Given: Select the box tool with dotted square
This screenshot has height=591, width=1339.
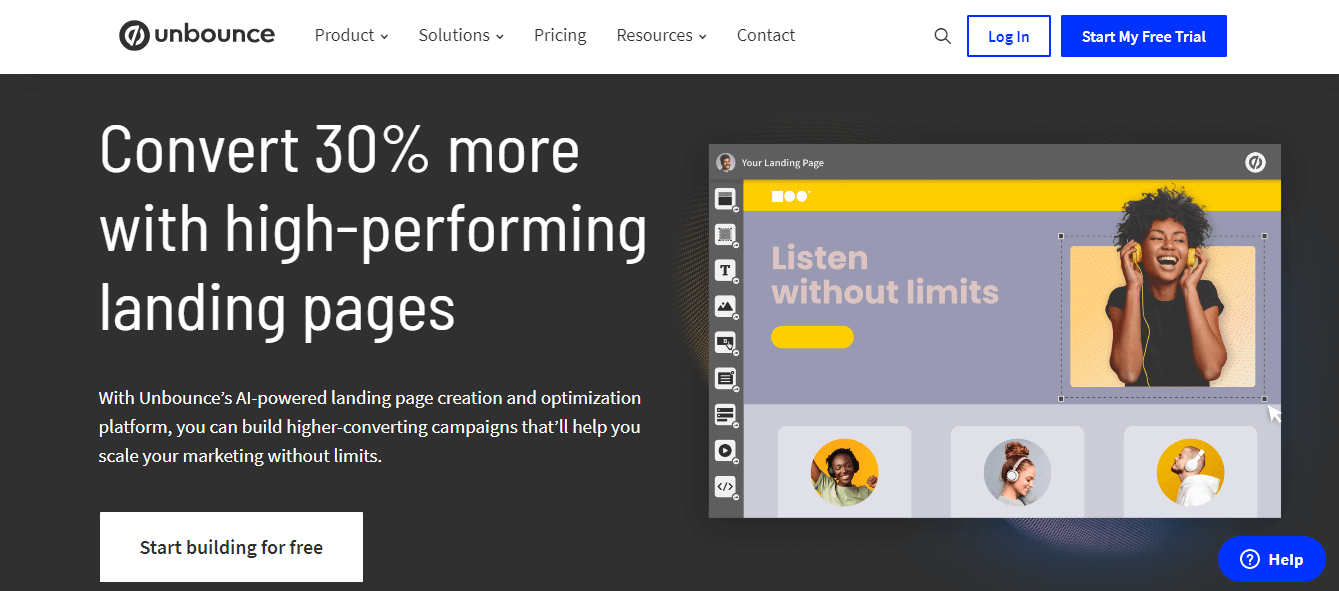Looking at the screenshot, I should [x=725, y=235].
